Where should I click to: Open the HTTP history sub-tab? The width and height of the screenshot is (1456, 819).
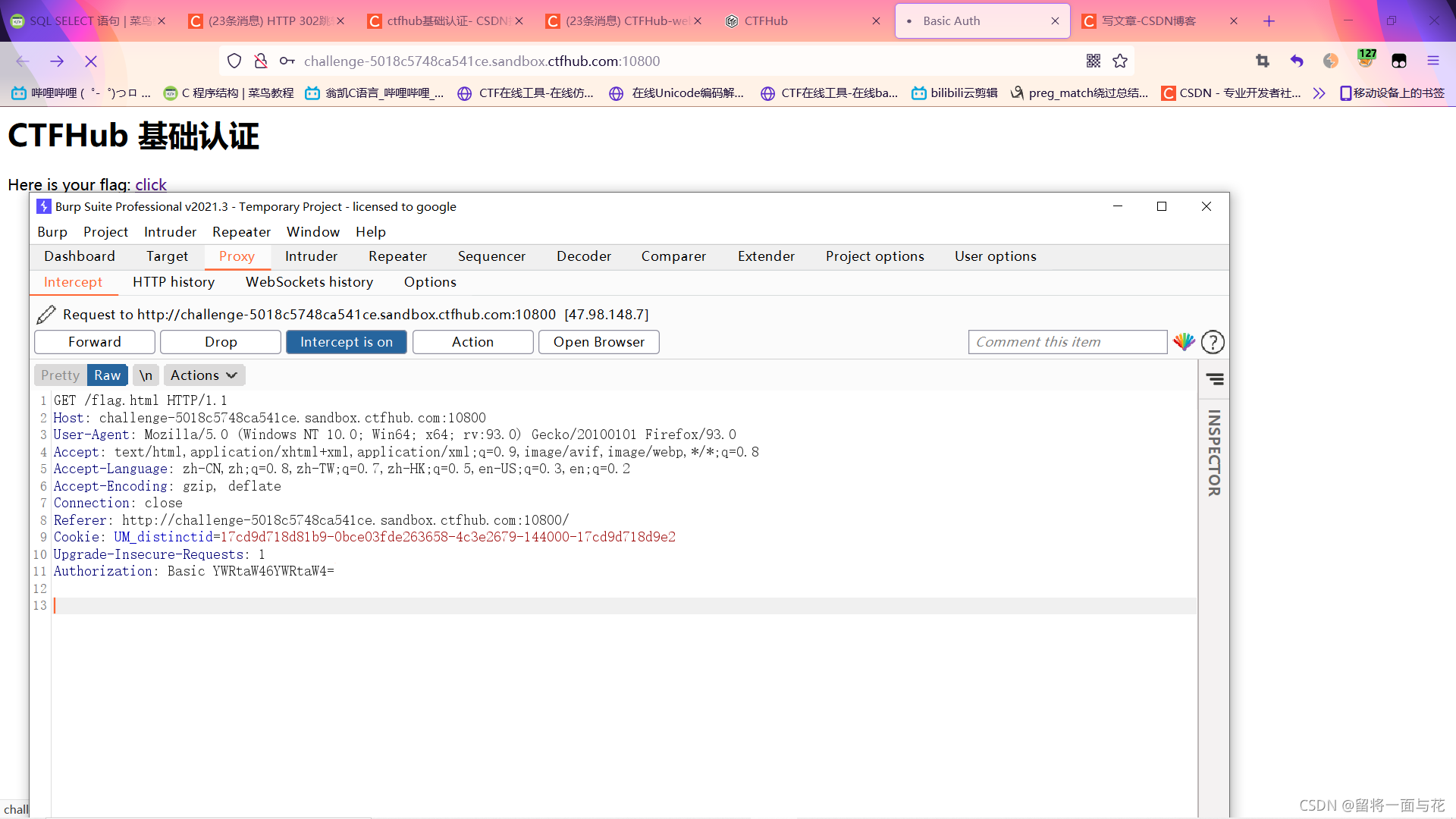click(174, 282)
